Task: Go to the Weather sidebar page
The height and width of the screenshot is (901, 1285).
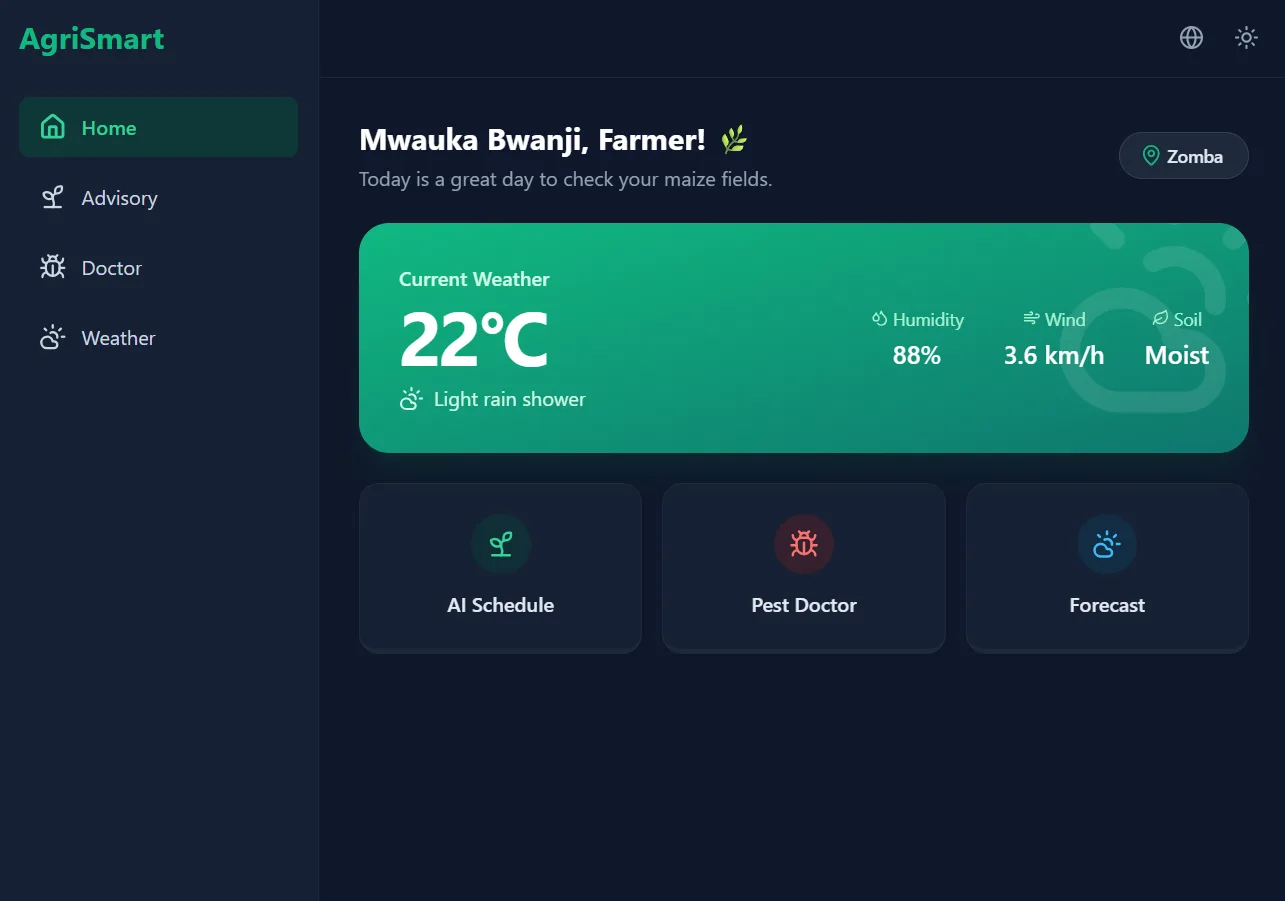Action: pos(158,337)
